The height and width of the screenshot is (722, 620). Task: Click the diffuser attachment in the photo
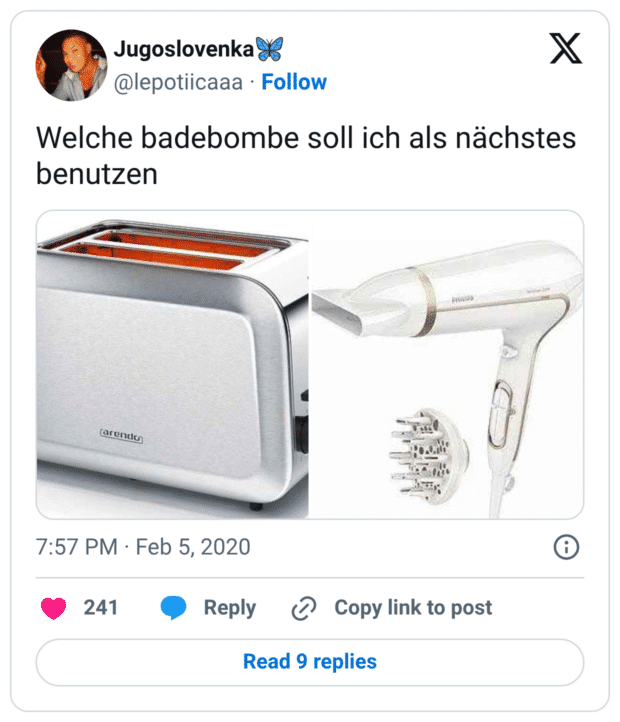click(424, 455)
